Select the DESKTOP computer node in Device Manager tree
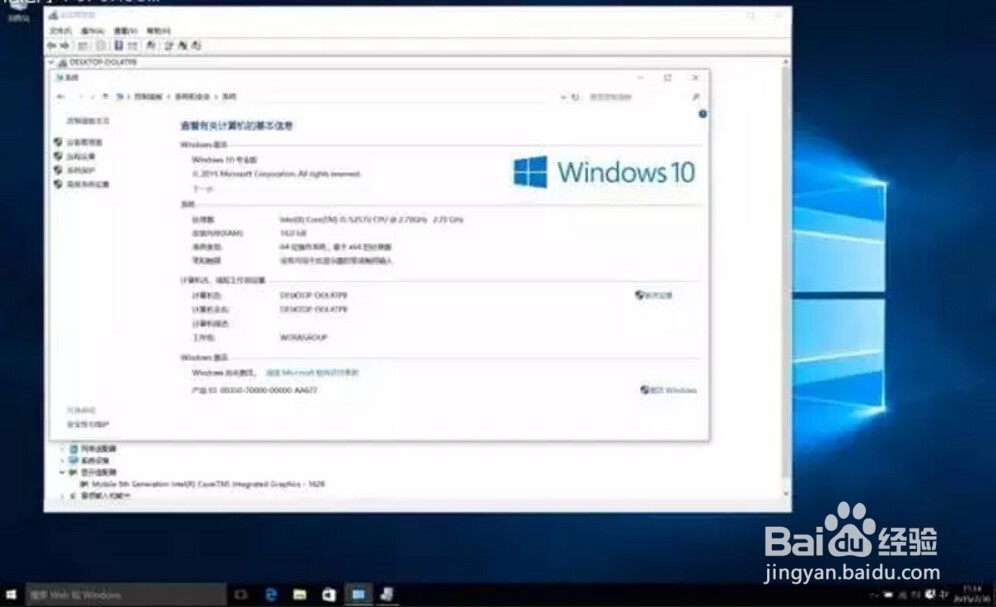The image size is (996, 607). coord(103,63)
